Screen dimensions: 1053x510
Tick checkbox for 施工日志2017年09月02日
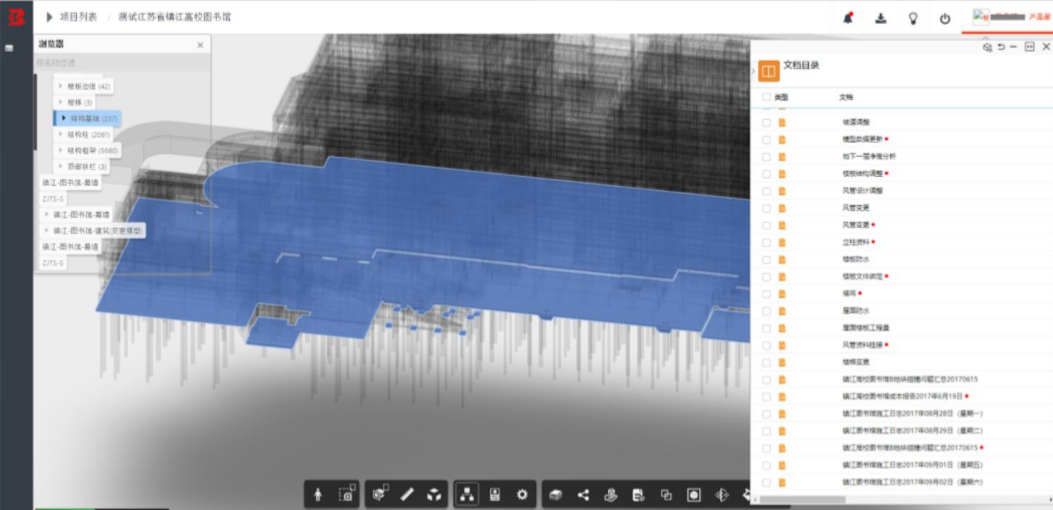point(766,482)
